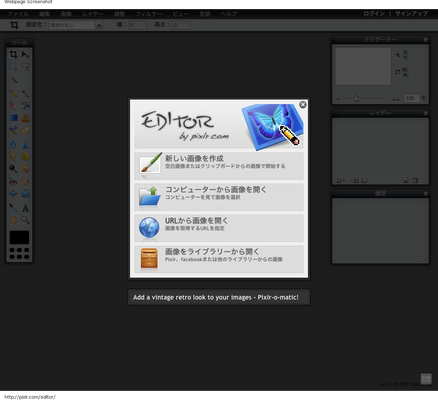Select the rectangular Marquee tool
438x400 pixels.
tap(13, 66)
